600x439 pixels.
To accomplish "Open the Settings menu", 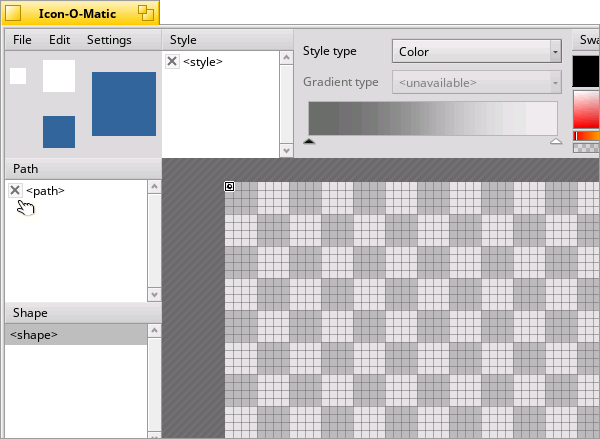I will click(x=109, y=40).
